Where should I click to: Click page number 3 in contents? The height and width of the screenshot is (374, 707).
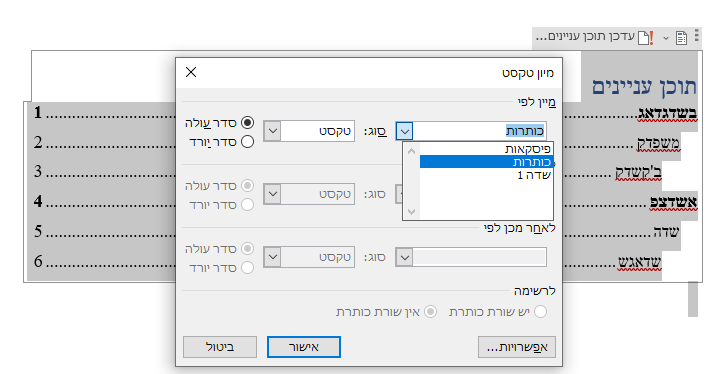[x=38, y=171]
